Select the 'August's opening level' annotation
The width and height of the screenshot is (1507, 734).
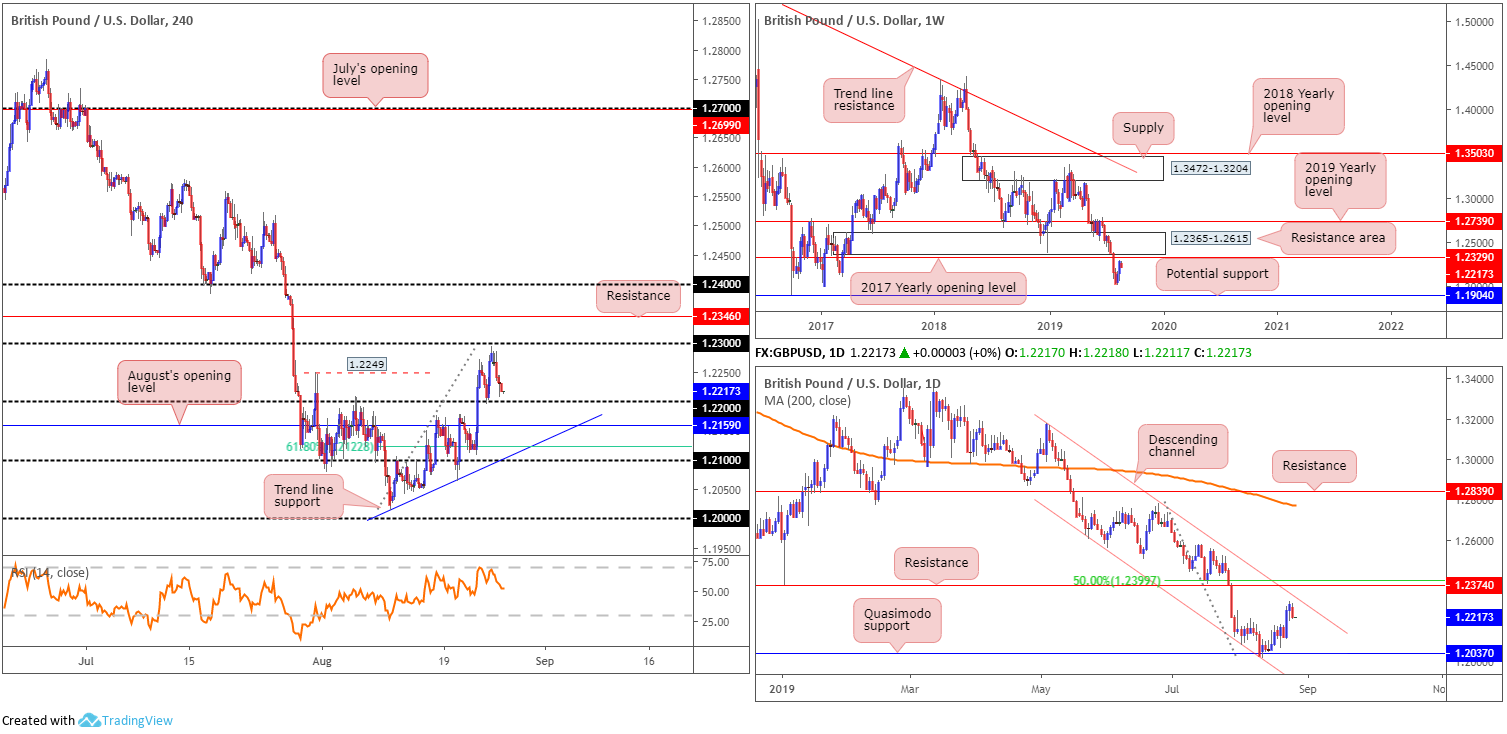pyautogui.click(x=179, y=383)
